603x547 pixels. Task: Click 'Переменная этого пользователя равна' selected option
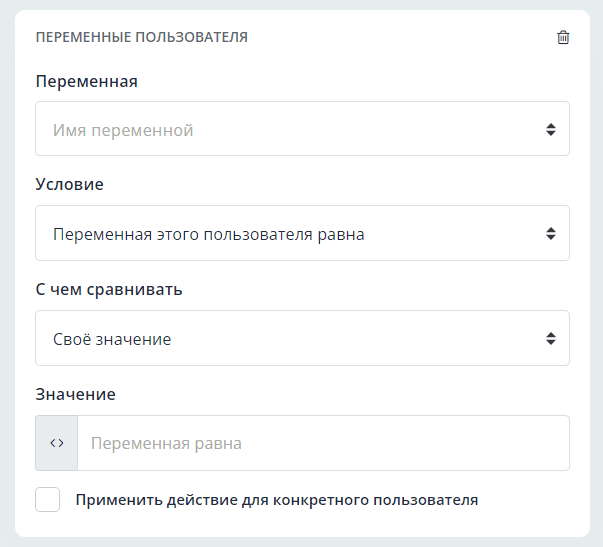[x=208, y=234]
